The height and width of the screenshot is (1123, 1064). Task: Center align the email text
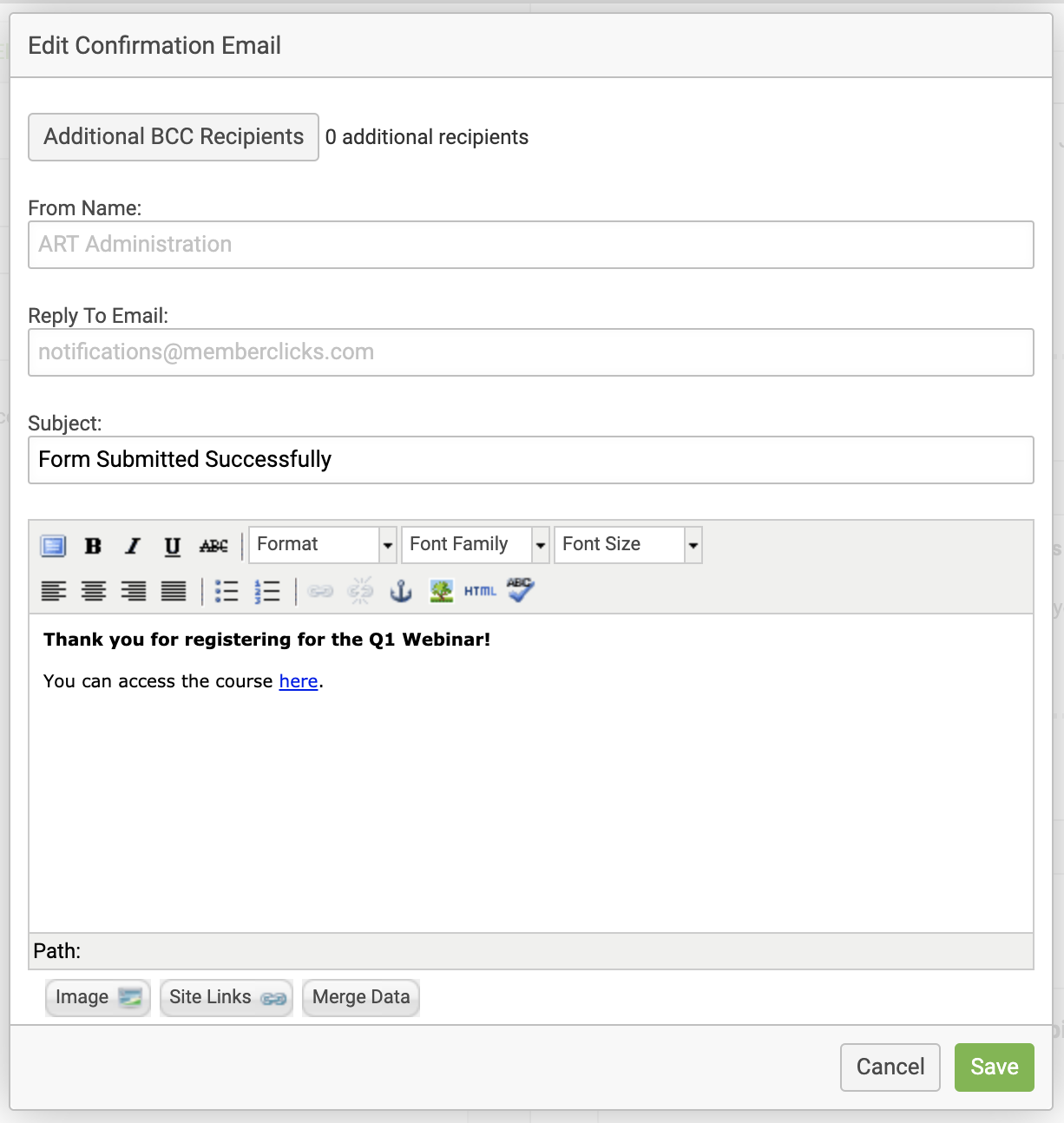[x=94, y=592]
